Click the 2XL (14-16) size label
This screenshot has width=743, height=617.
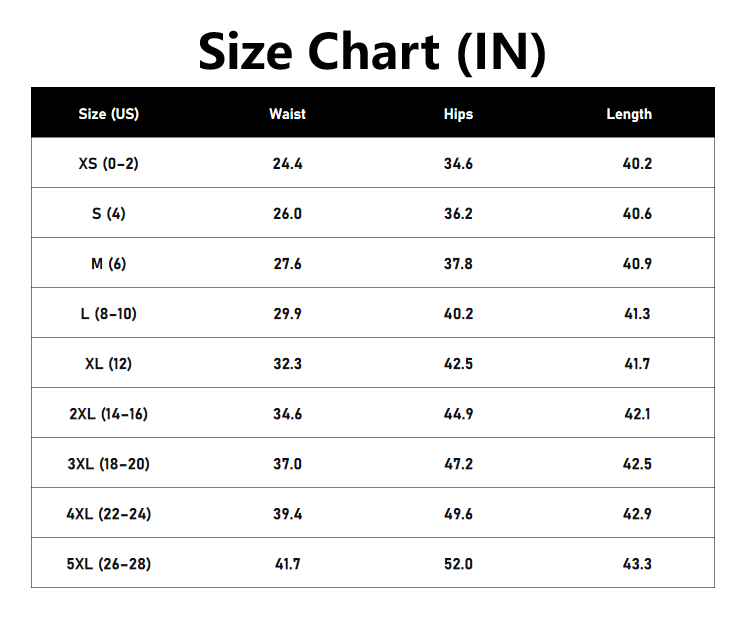[109, 414]
